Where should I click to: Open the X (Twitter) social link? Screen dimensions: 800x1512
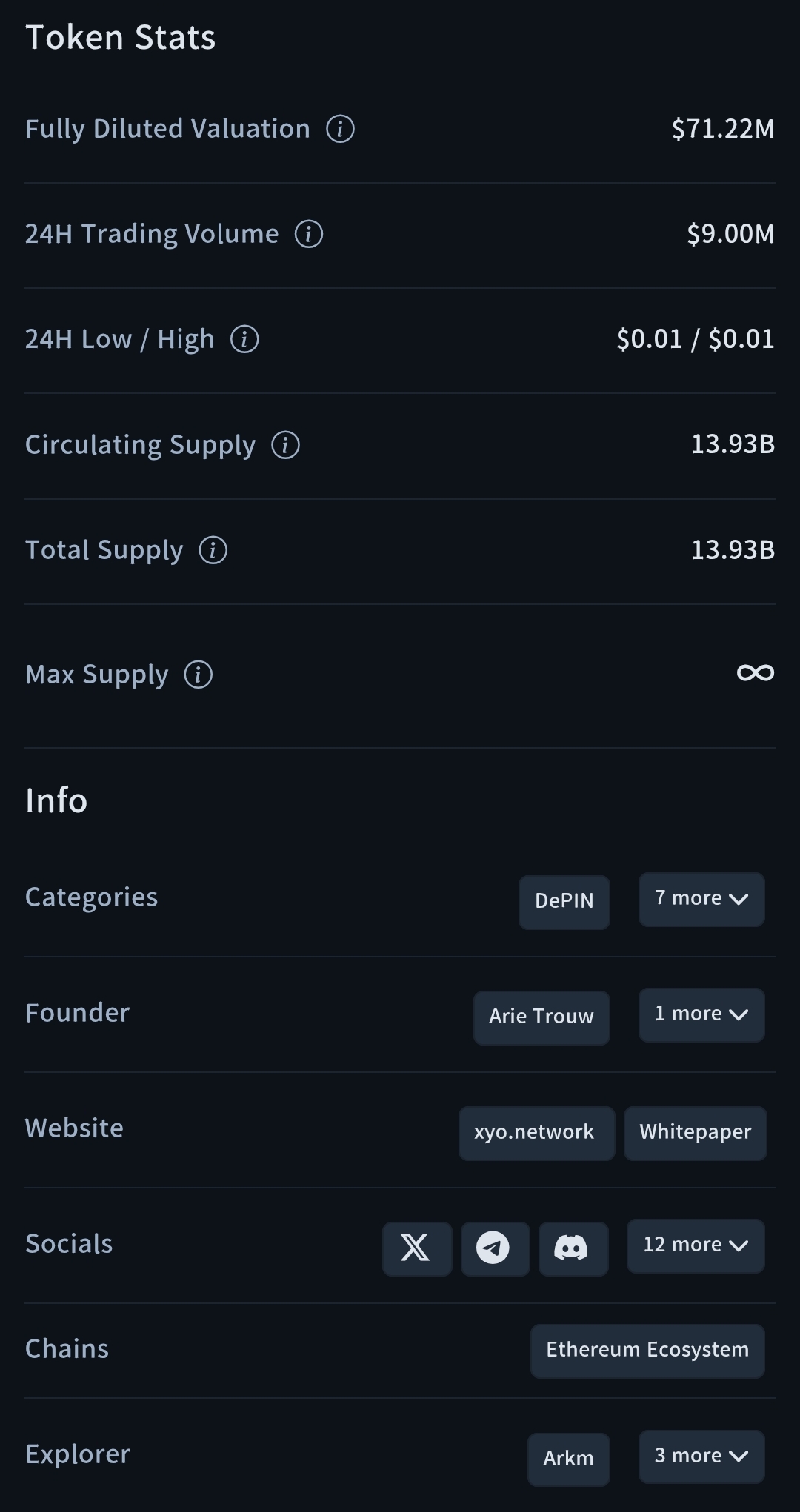(416, 1248)
